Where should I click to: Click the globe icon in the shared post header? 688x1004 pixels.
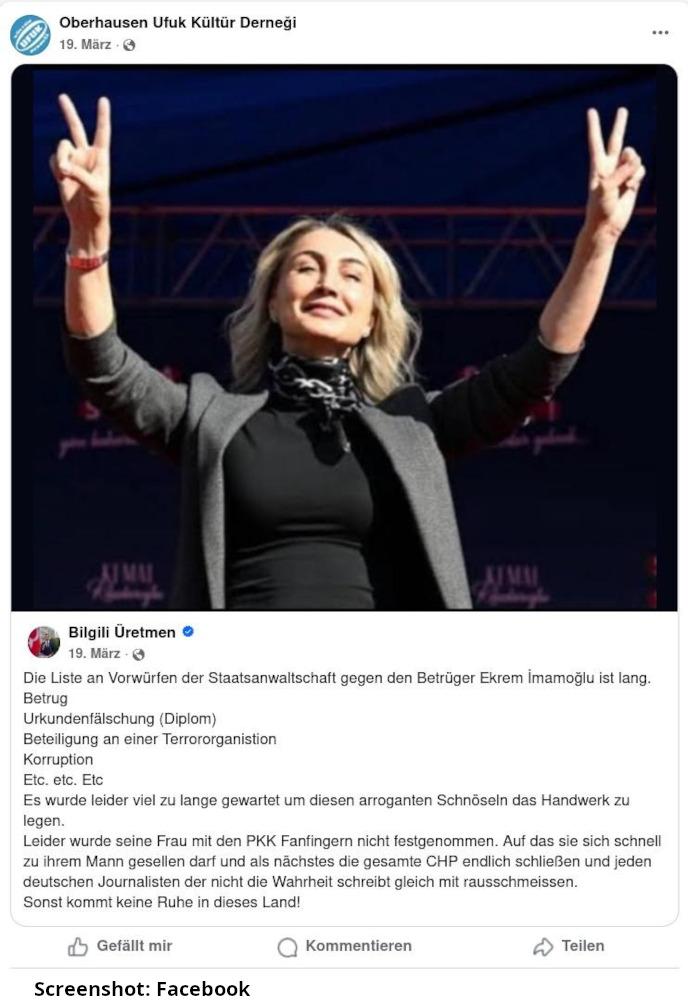[138, 654]
